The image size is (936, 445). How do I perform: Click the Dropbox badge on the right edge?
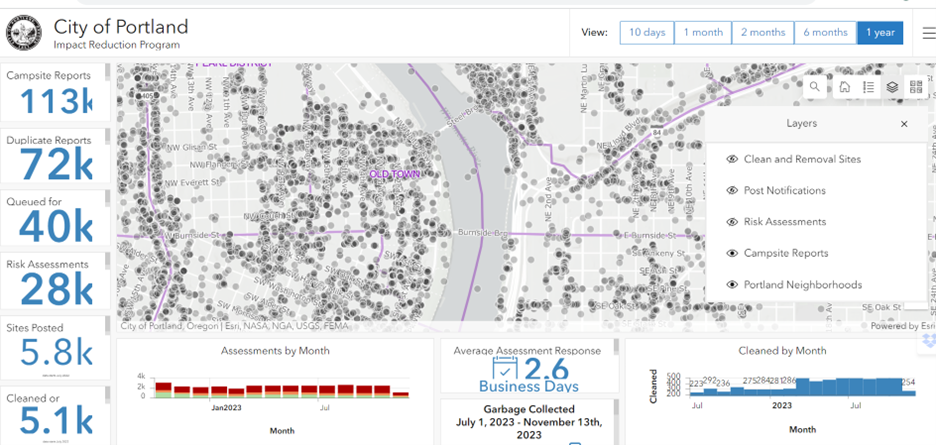[x=928, y=342]
